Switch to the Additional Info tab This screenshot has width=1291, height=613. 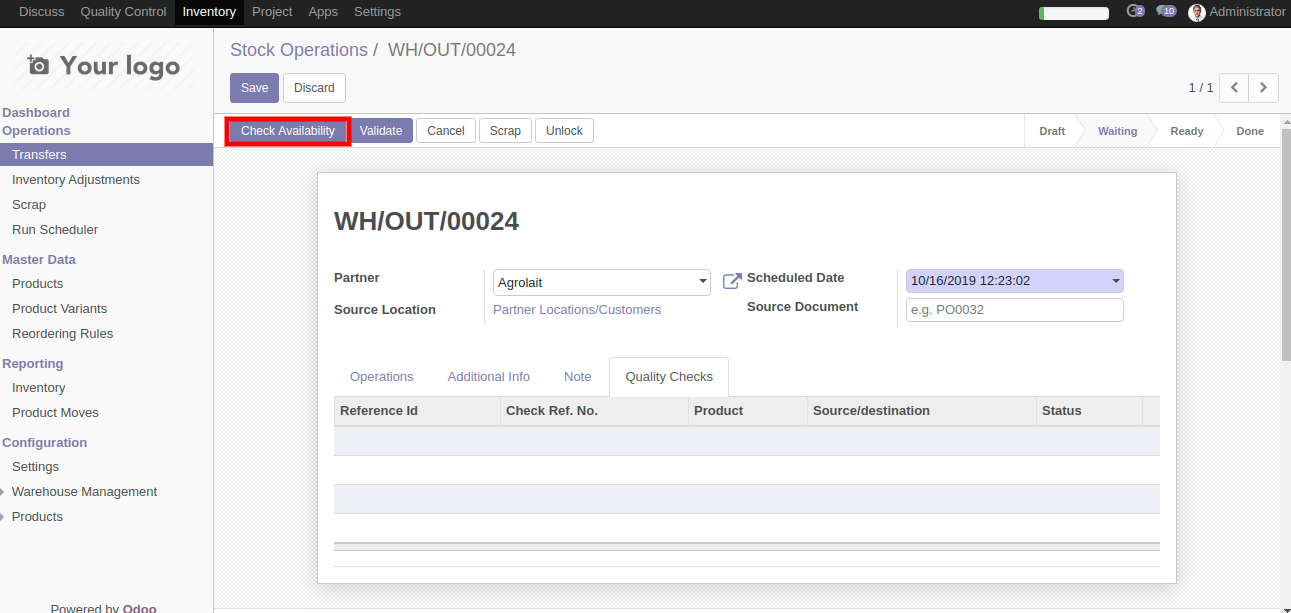click(x=488, y=377)
